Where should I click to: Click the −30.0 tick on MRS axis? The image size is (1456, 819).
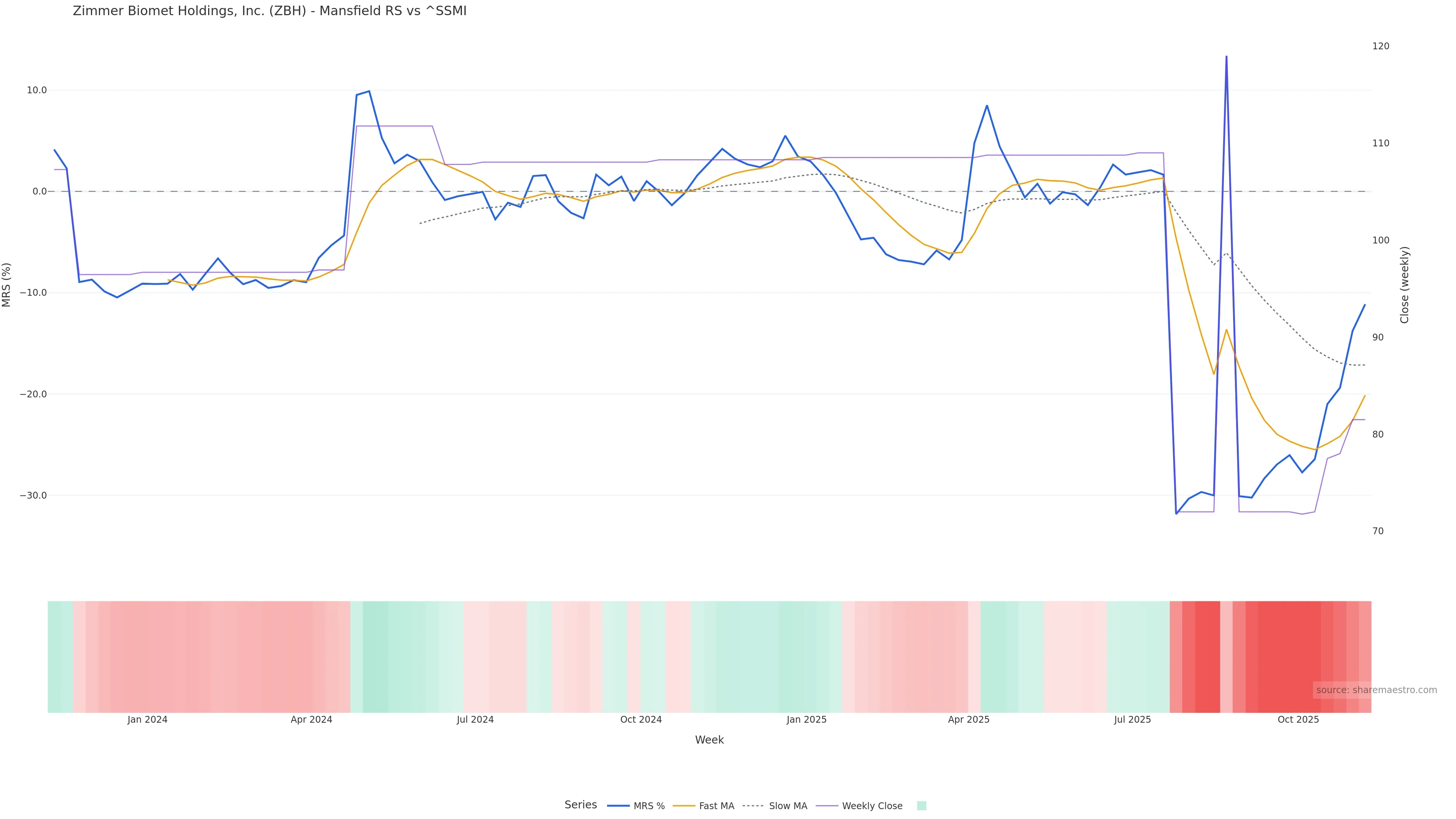33,496
